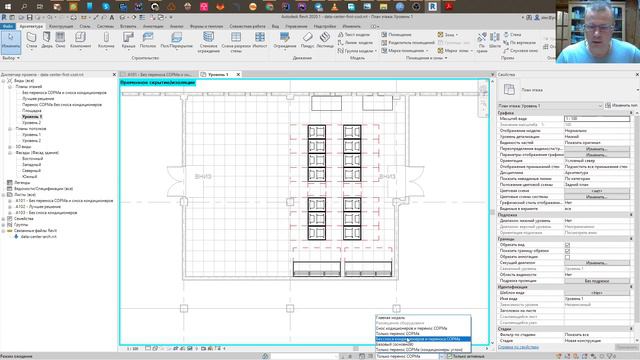Click Без подрезки button for Подрезка проекции

pos(597,281)
